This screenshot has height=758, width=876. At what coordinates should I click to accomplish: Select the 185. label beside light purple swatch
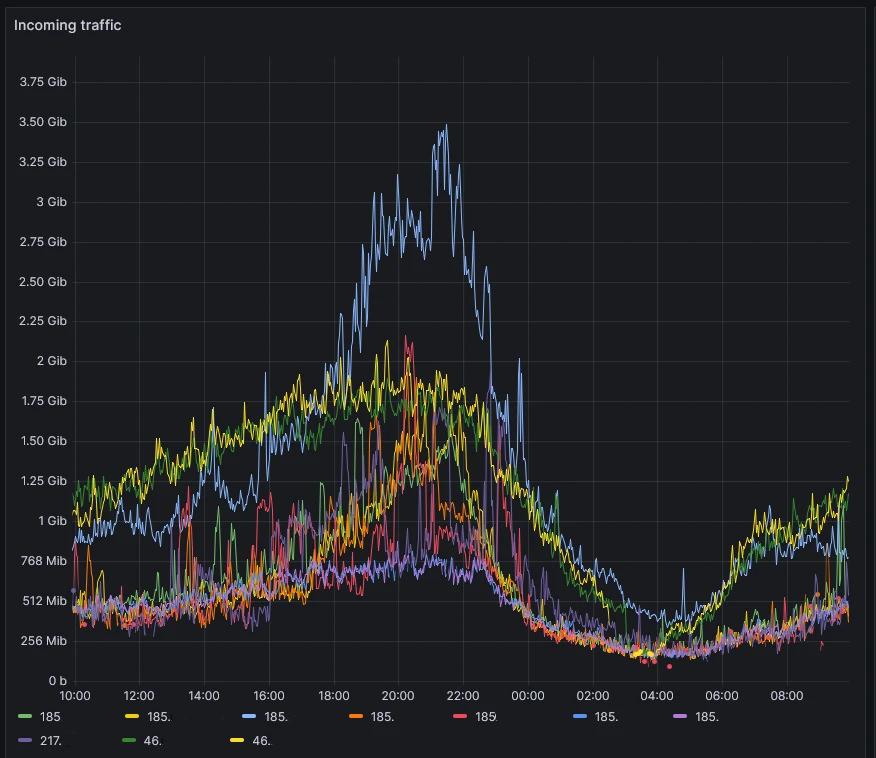706,717
